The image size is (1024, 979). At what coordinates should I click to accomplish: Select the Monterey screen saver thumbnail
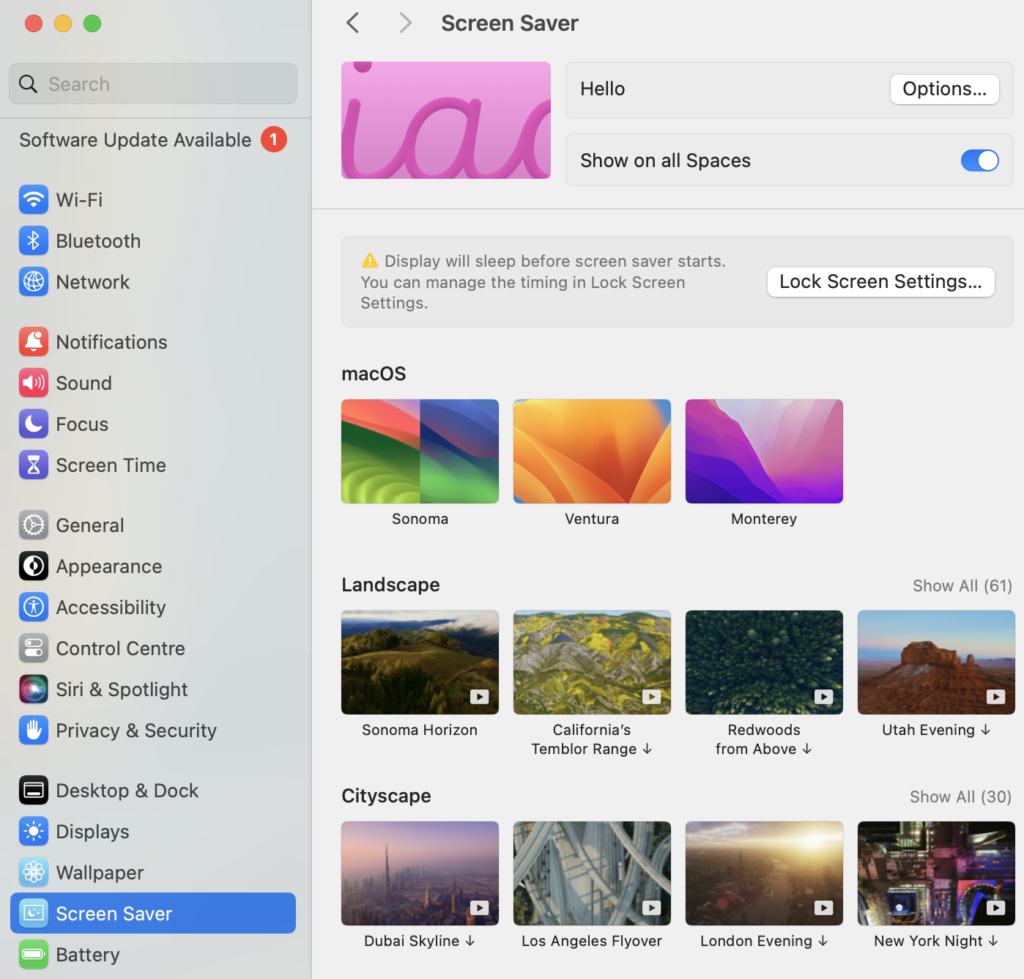[763, 450]
